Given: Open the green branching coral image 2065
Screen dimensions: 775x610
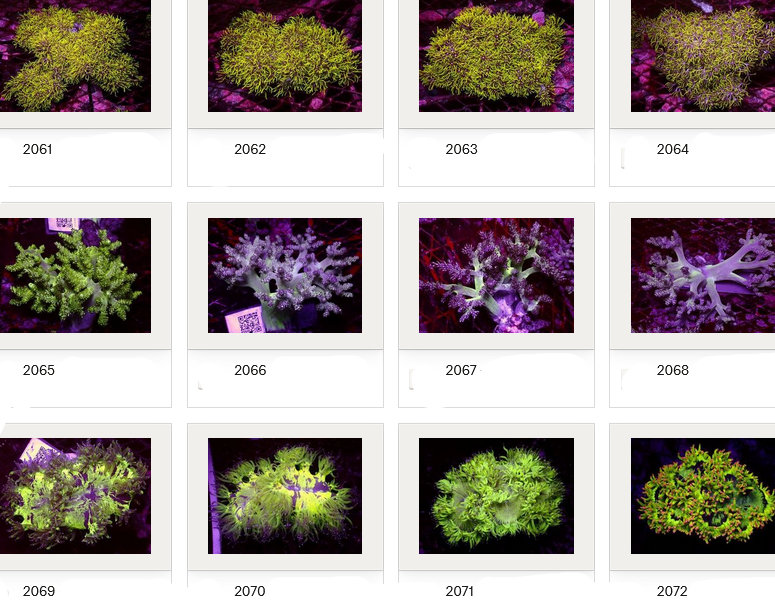Looking at the screenshot, I should click(75, 275).
